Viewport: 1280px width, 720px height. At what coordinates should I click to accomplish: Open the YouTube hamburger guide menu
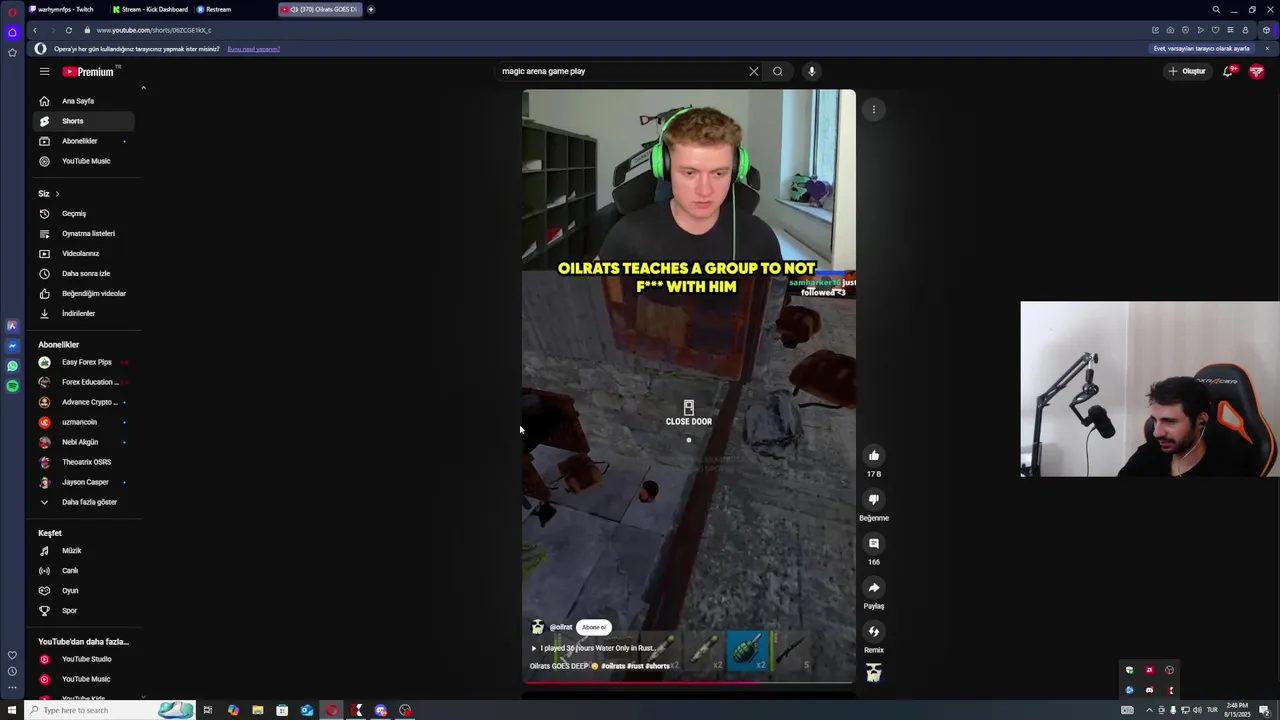(44, 71)
